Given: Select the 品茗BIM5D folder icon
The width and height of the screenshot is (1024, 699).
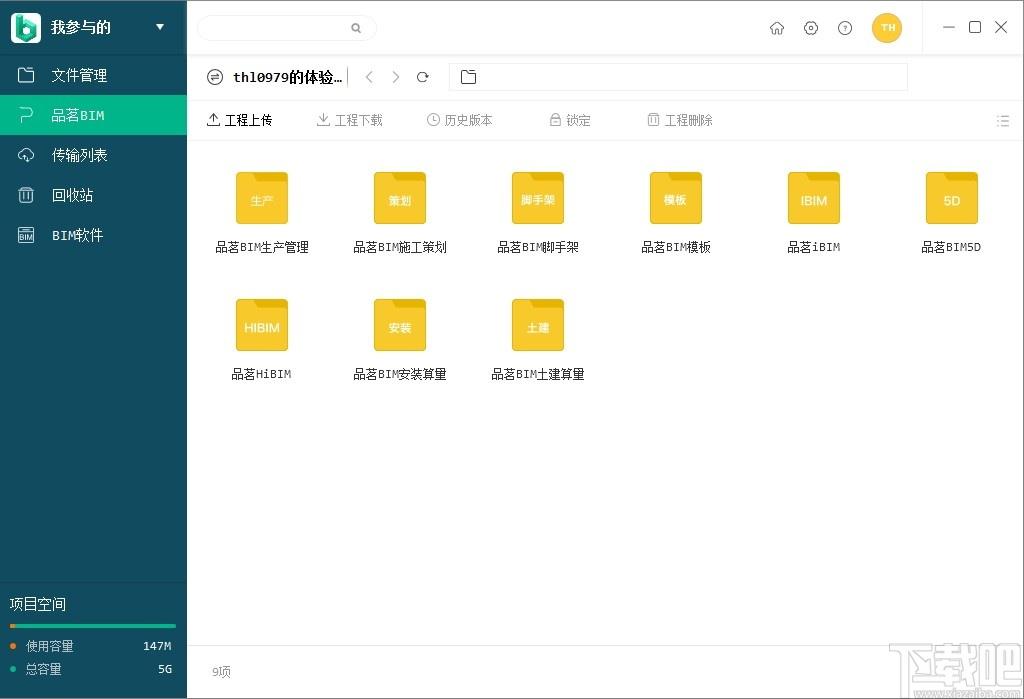Looking at the screenshot, I should pyautogui.click(x=952, y=198).
